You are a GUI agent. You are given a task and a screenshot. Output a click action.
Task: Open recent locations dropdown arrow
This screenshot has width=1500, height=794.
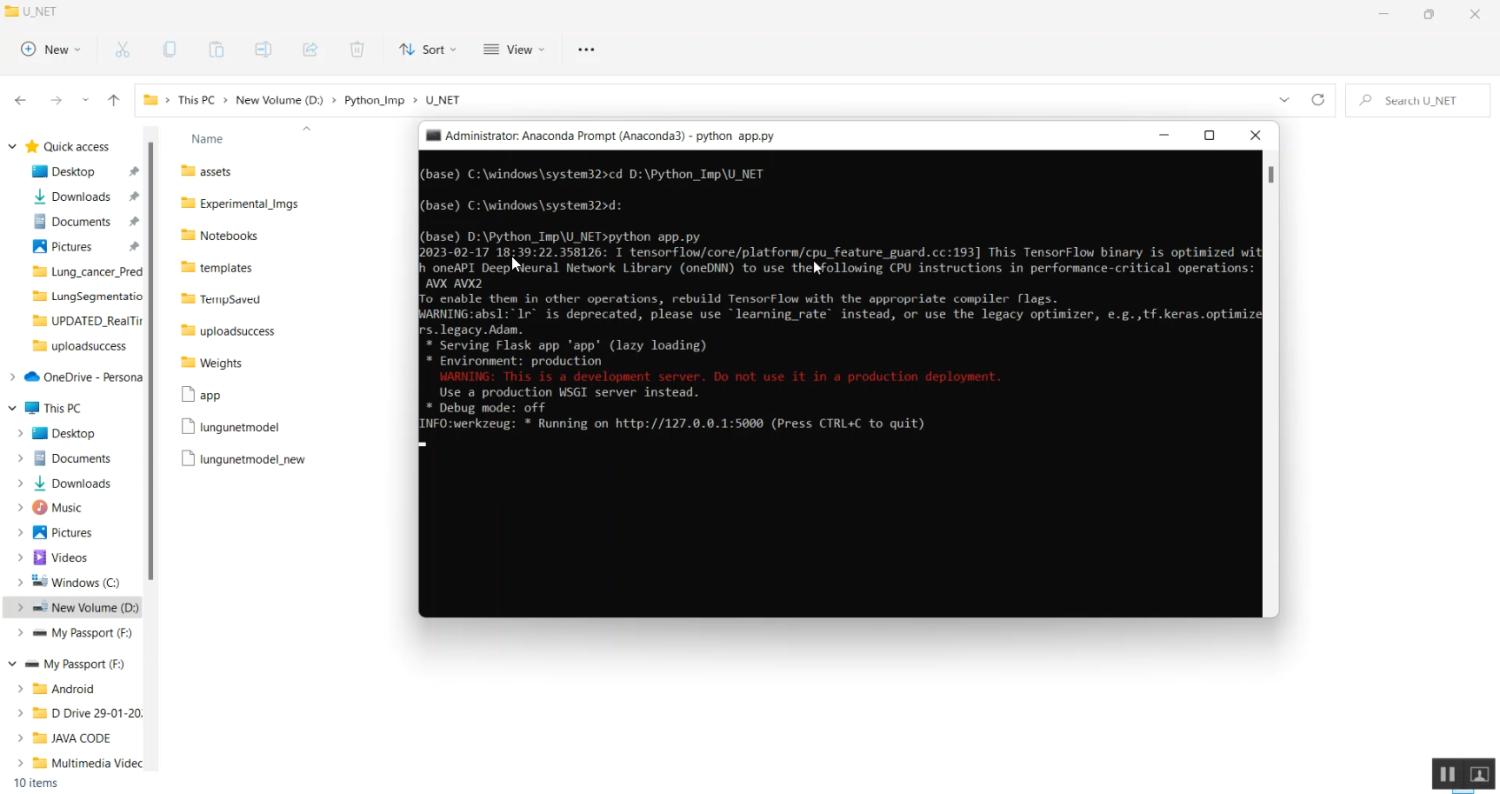click(x=85, y=100)
